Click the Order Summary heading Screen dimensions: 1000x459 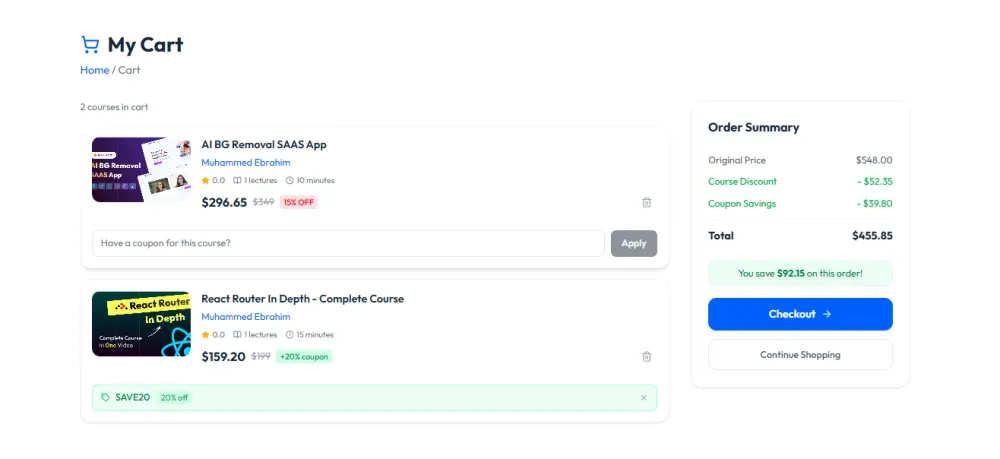[x=753, y=128]
